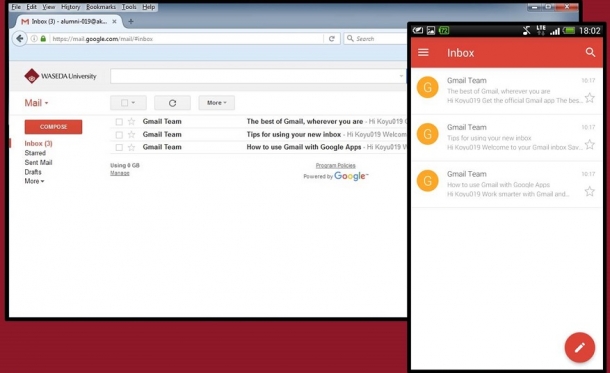Image resolution: width=610 pixels, height=373 pixels.
Task: Open the hamburger menu in mobile Inbox
Action: click(x=423, y=53)
